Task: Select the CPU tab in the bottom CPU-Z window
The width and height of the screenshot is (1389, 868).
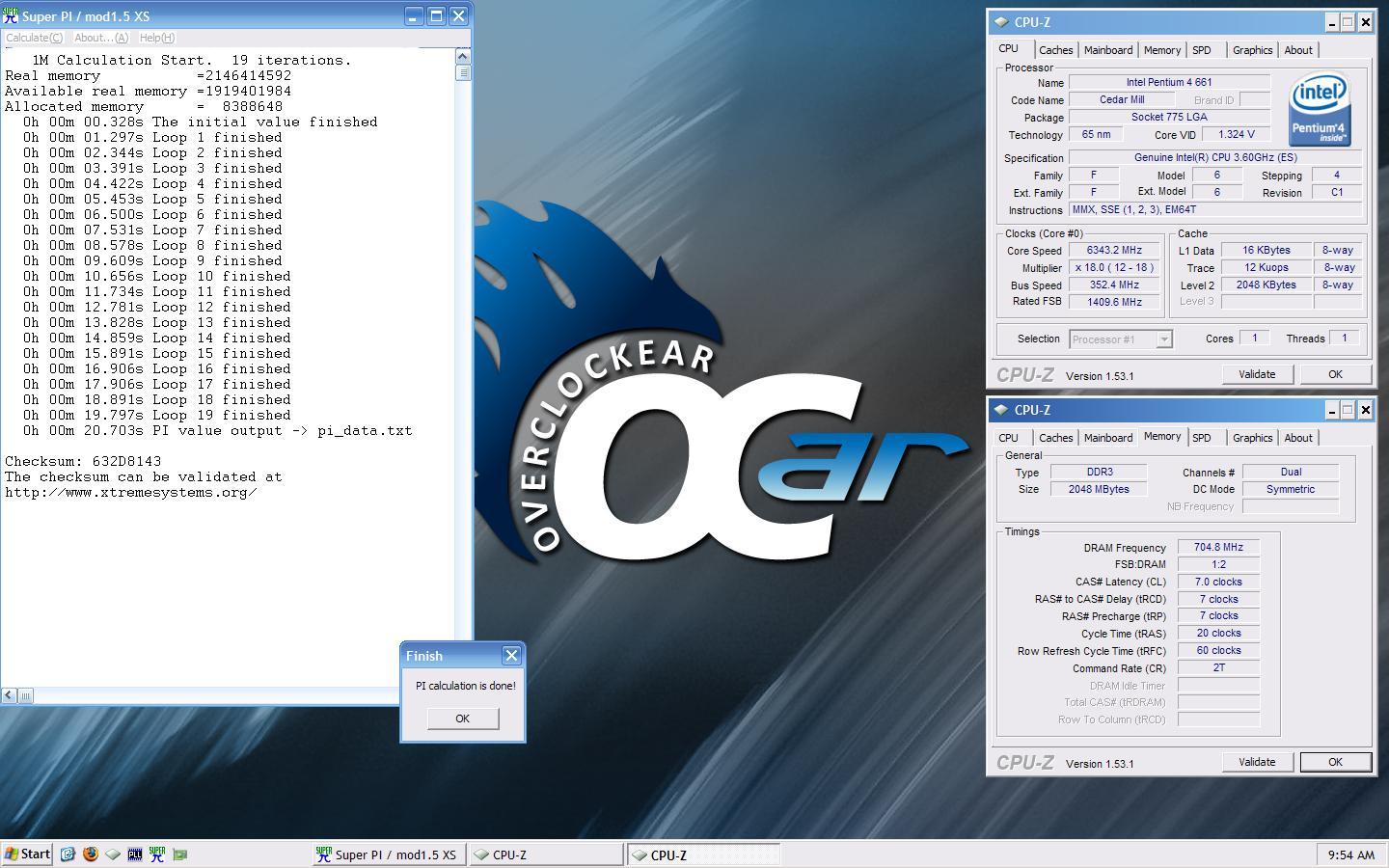Action: click(x=1008, y=438)
